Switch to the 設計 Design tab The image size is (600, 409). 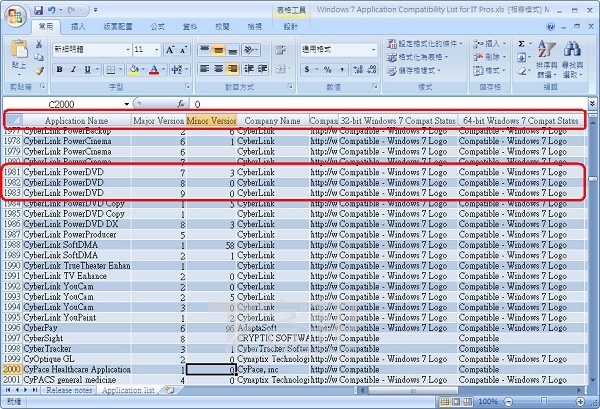[290, 26]
